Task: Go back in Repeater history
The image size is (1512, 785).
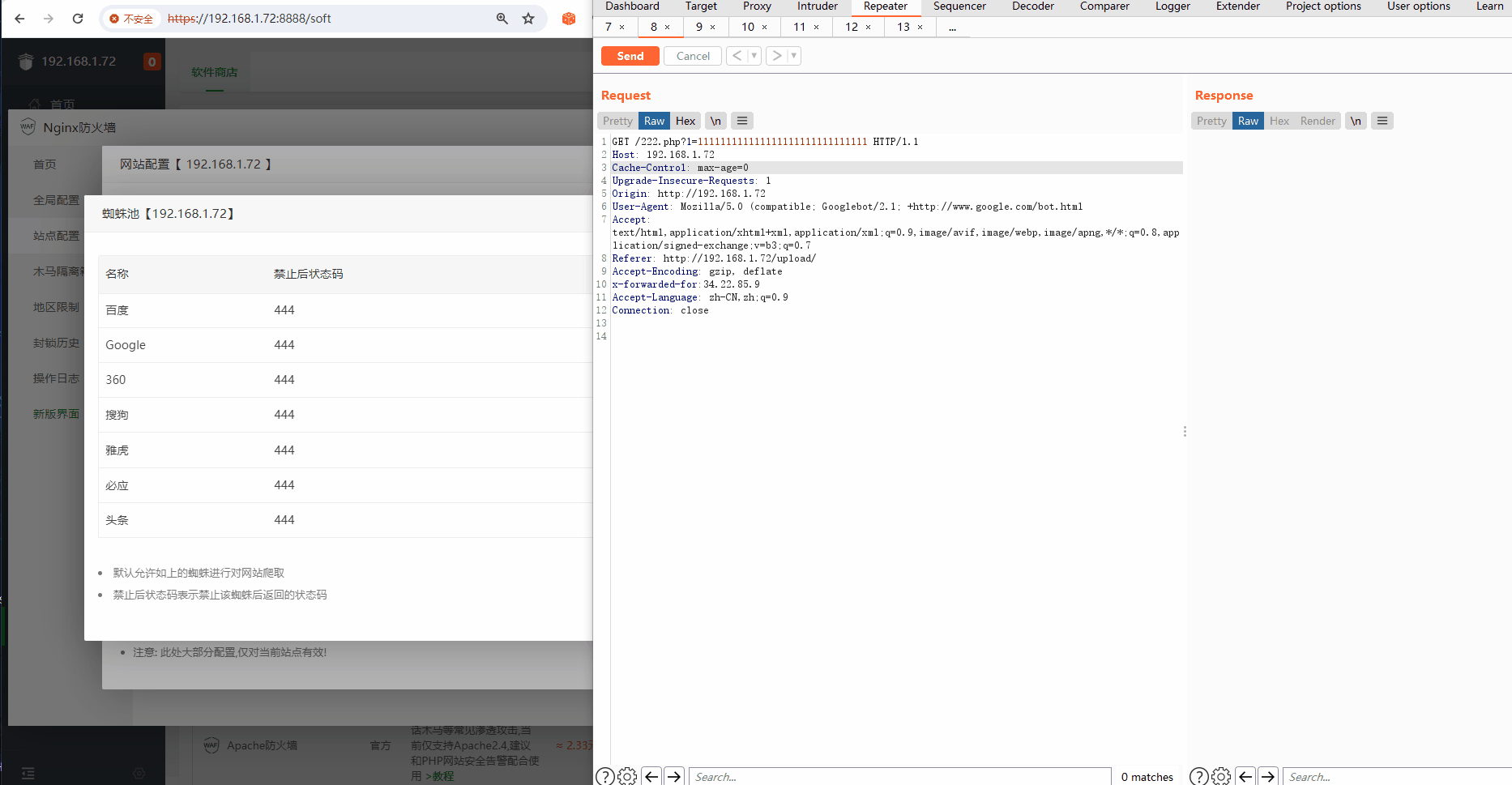Action: click(737, 56)
